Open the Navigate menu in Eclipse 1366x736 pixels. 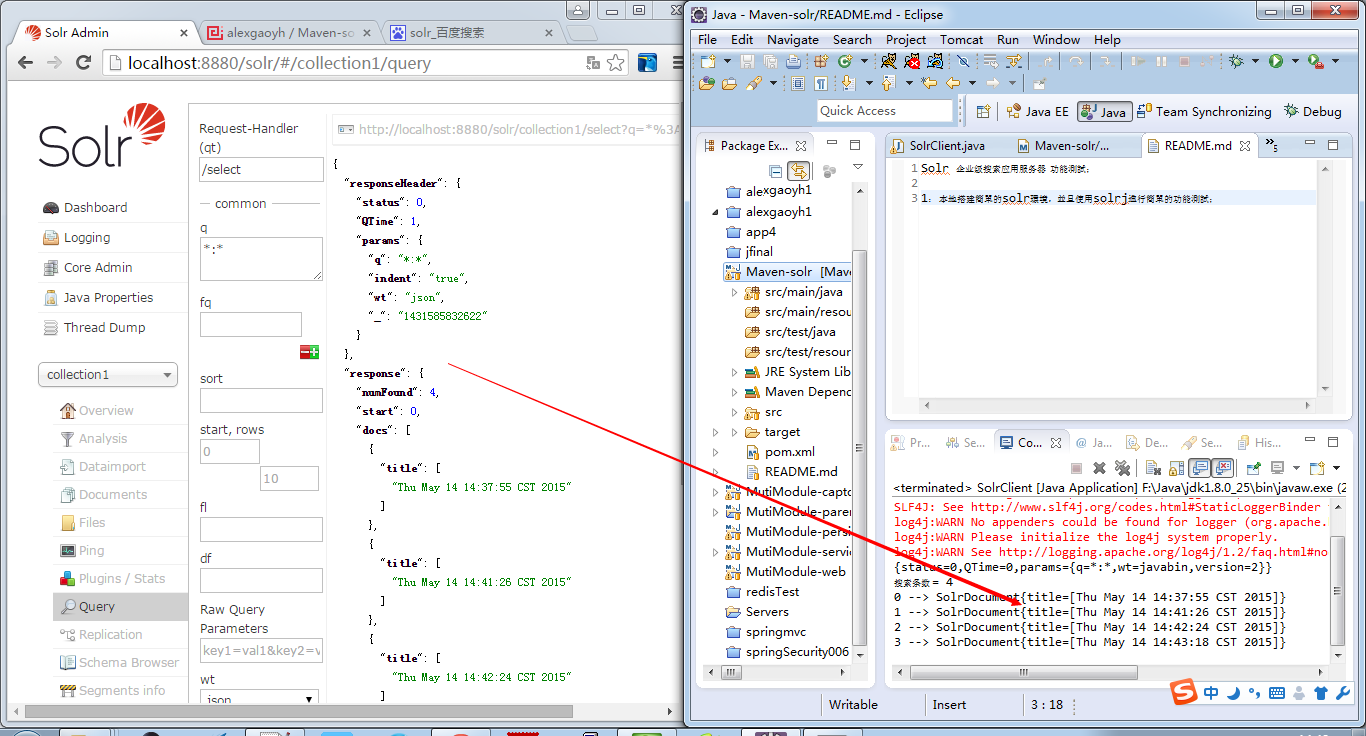tap(793, 40)
